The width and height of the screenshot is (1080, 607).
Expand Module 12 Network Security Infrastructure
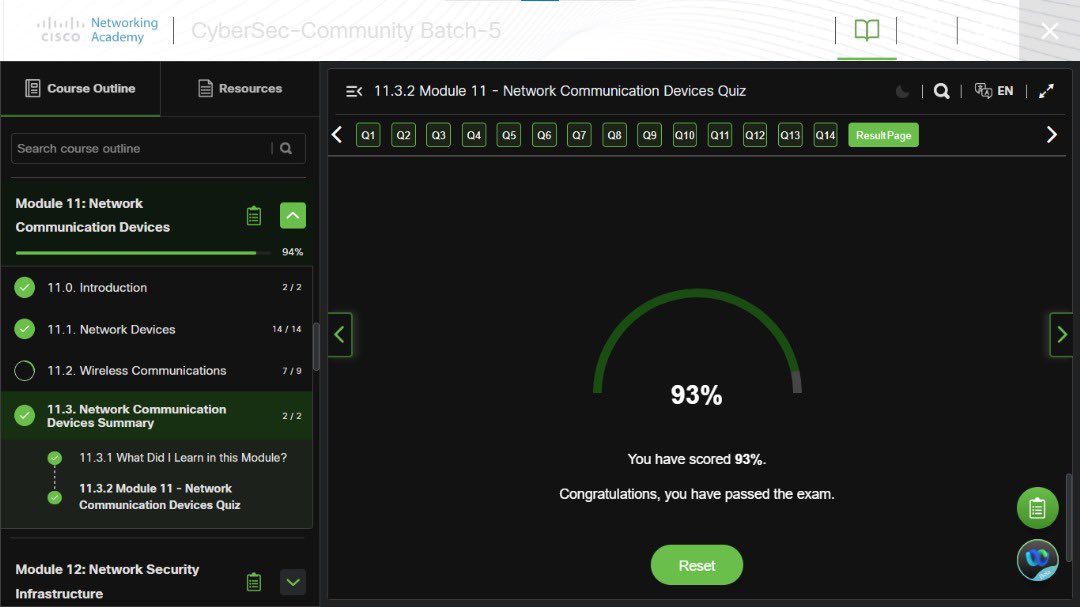click(x=293, y=582)
